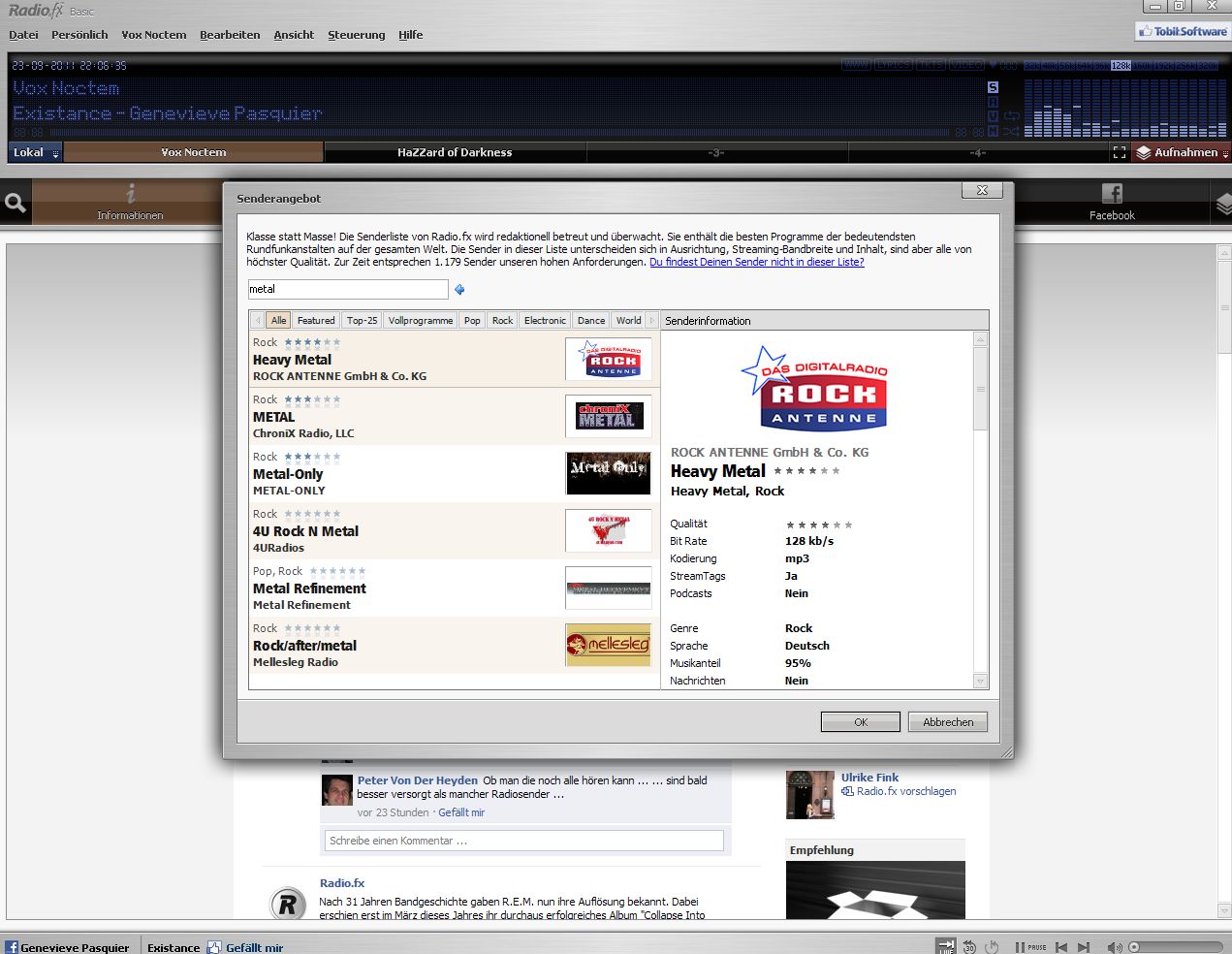1232x954 pixels.
Task: Toggle the LYRICS button in the display
Action: point(894,65)
